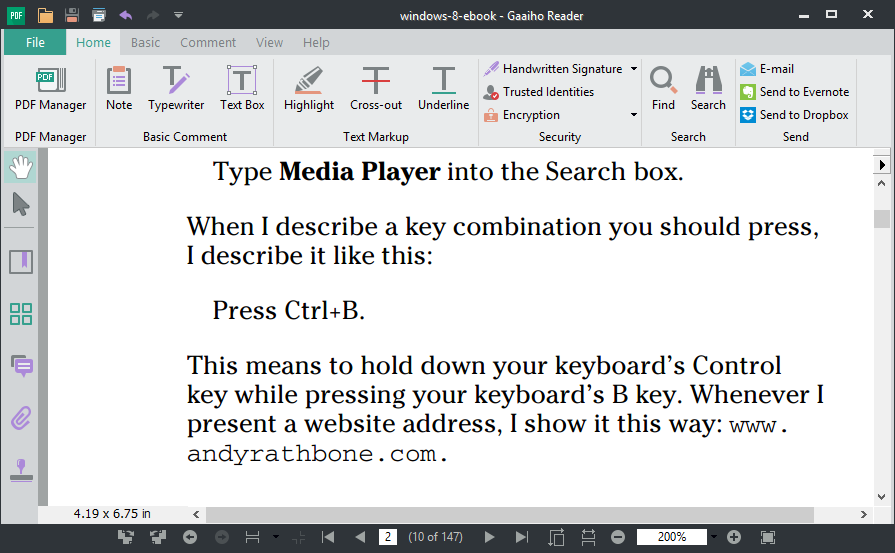Pick the Cross-out text tool
Screen dimensions: 895x553
pyautogui.click(x=376, y=88)
